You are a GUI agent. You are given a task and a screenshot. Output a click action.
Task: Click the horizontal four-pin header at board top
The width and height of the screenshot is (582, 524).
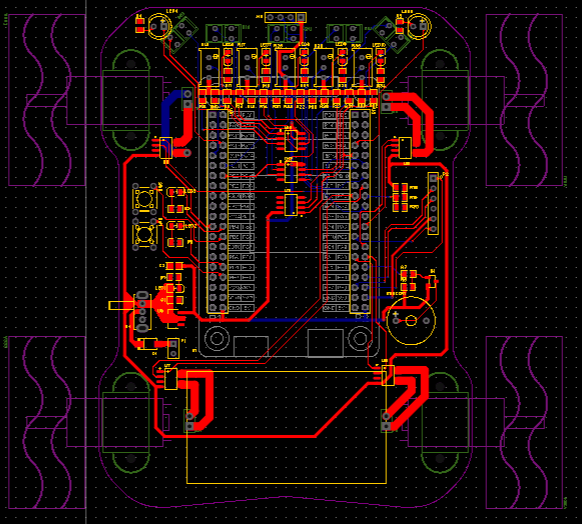coord(285,17)
